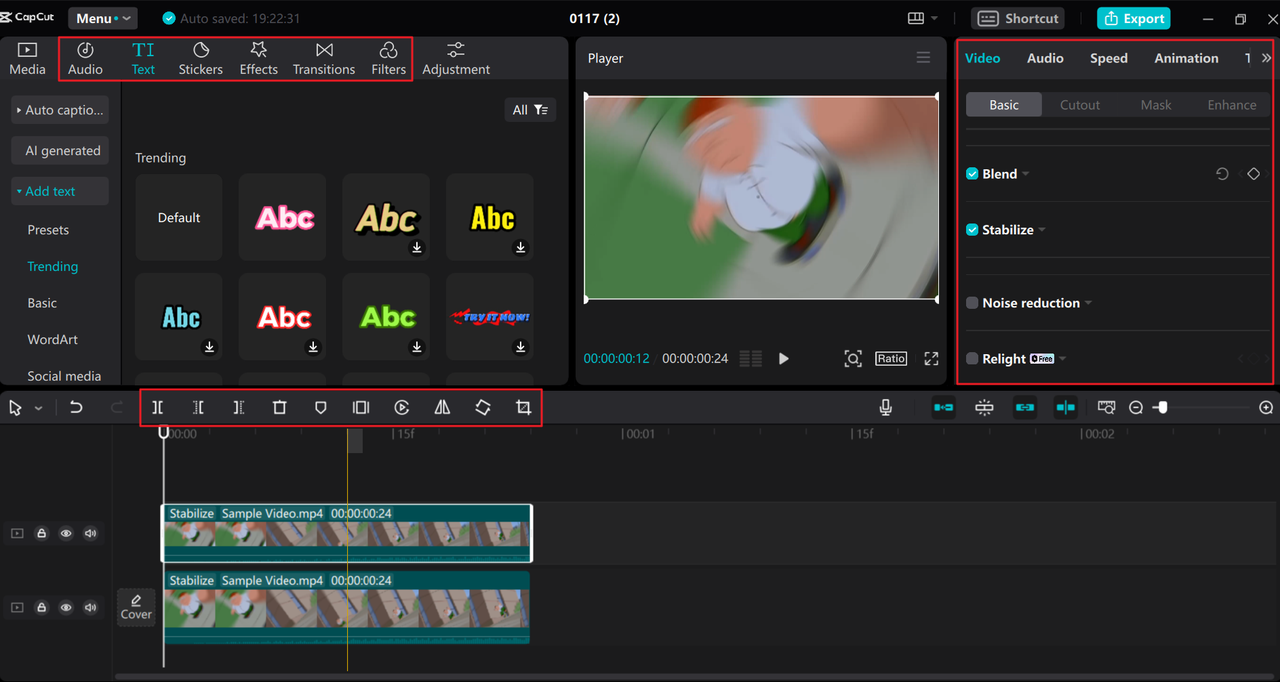Click the Split tool in timeline toolbar
This screenshot has width=1280, height=682.
(x=158, y=407)
